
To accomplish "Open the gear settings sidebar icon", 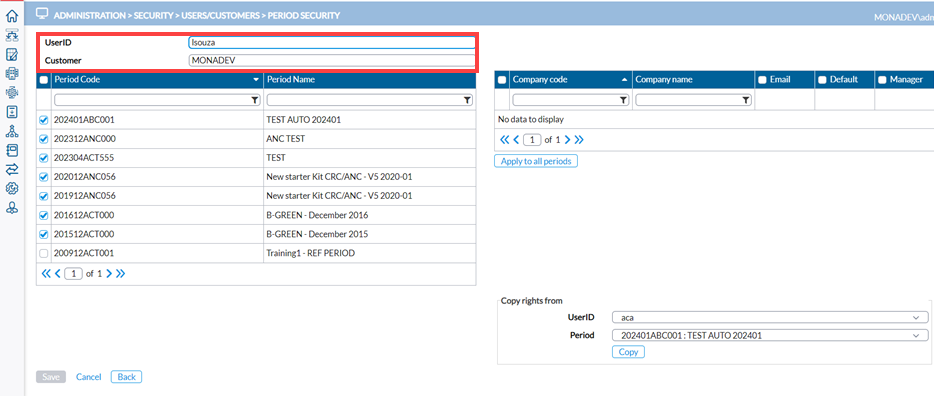I will [x=11, y=188].
